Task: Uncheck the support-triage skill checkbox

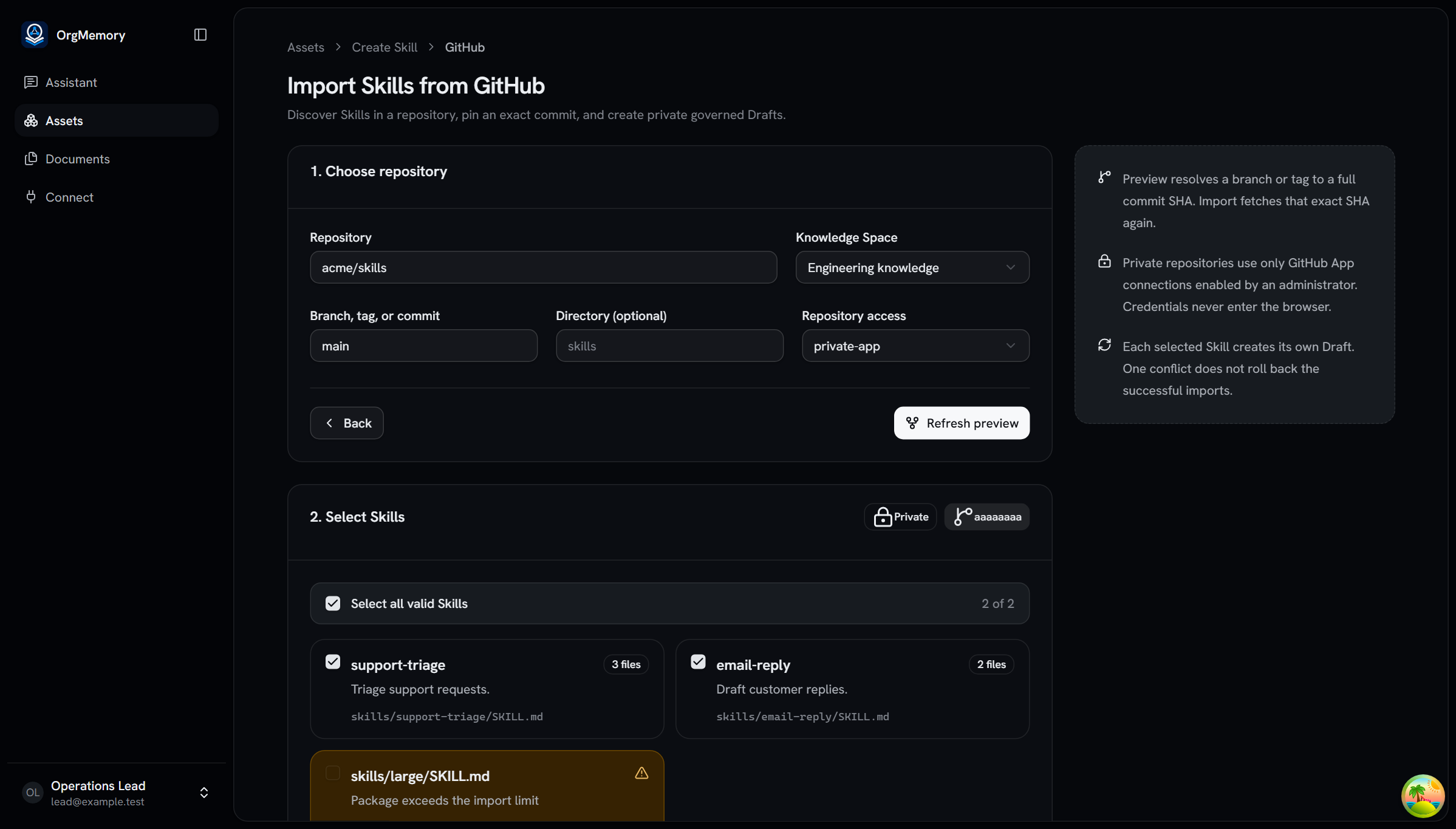Action: point(333,662)
